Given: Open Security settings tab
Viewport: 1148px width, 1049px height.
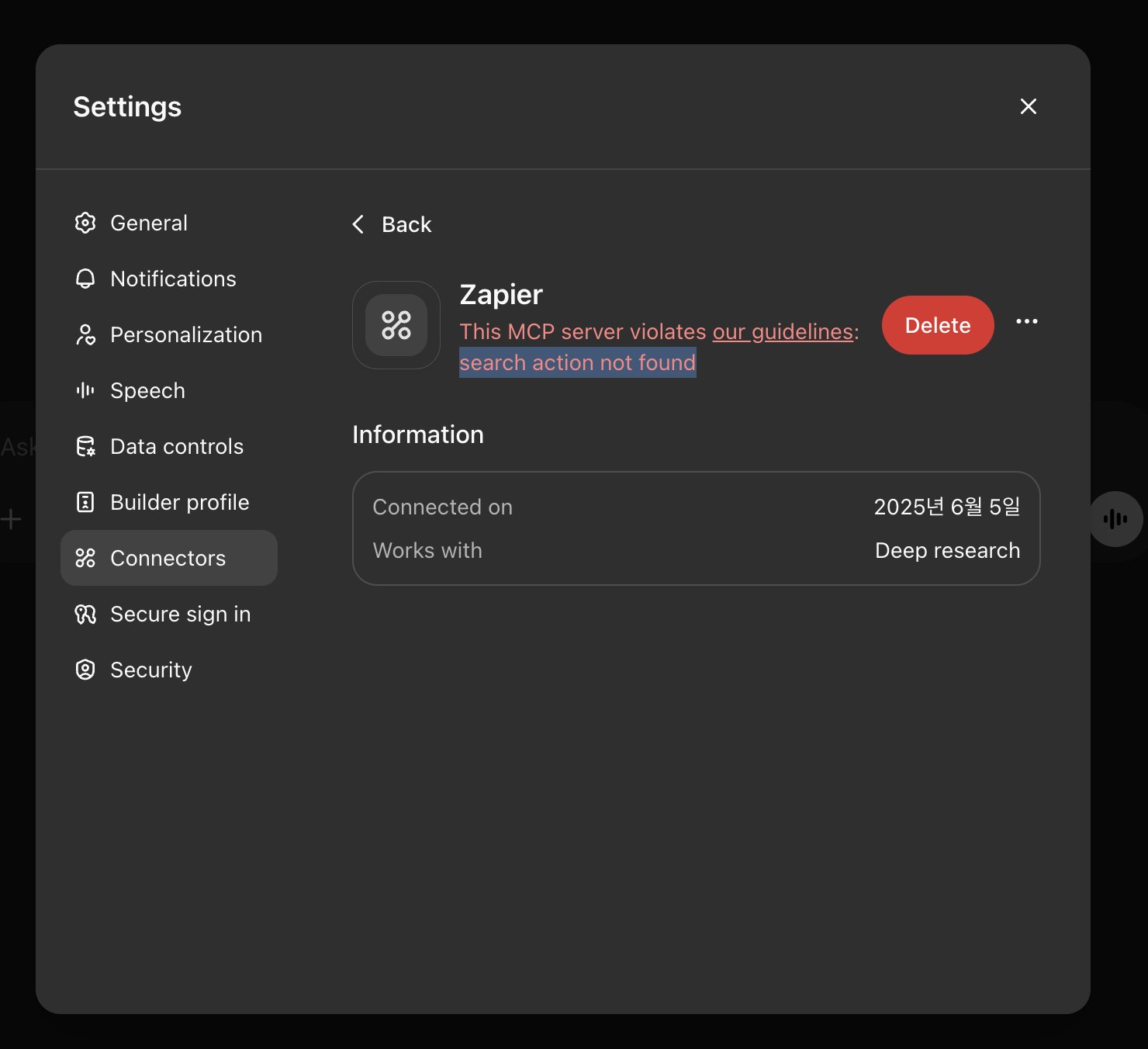Looking at the screenshot, I should click(x=169, y=670).
